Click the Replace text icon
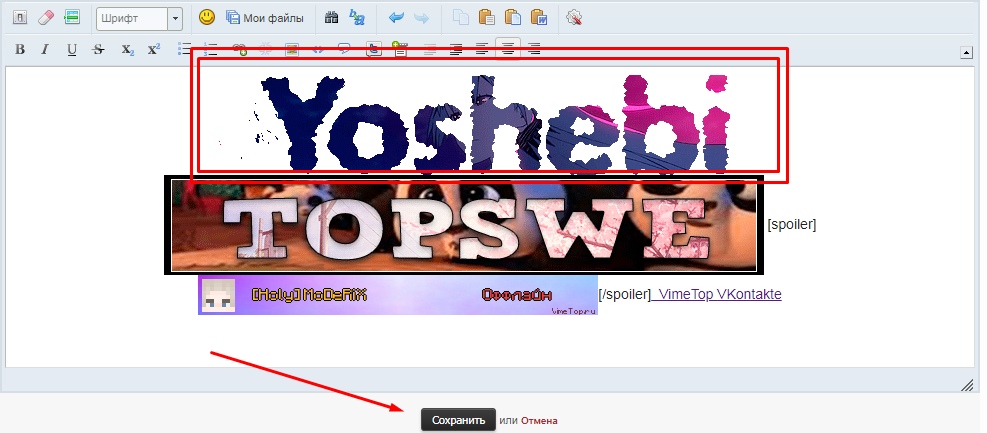987x433 pixels. tap(357, 18)
